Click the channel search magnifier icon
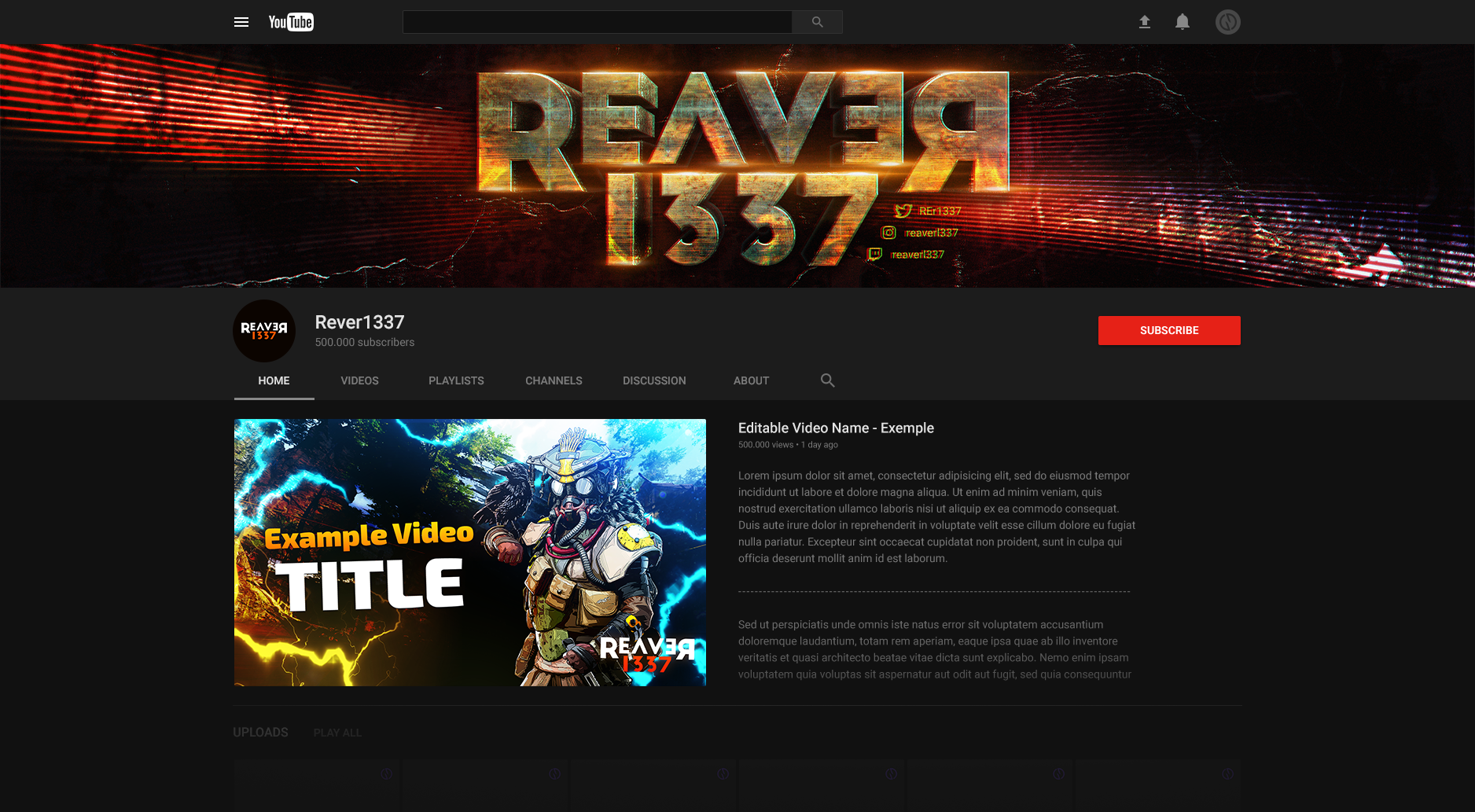Screen dimensions: 1475x812 pyautogui.click(x=827, y=380)
